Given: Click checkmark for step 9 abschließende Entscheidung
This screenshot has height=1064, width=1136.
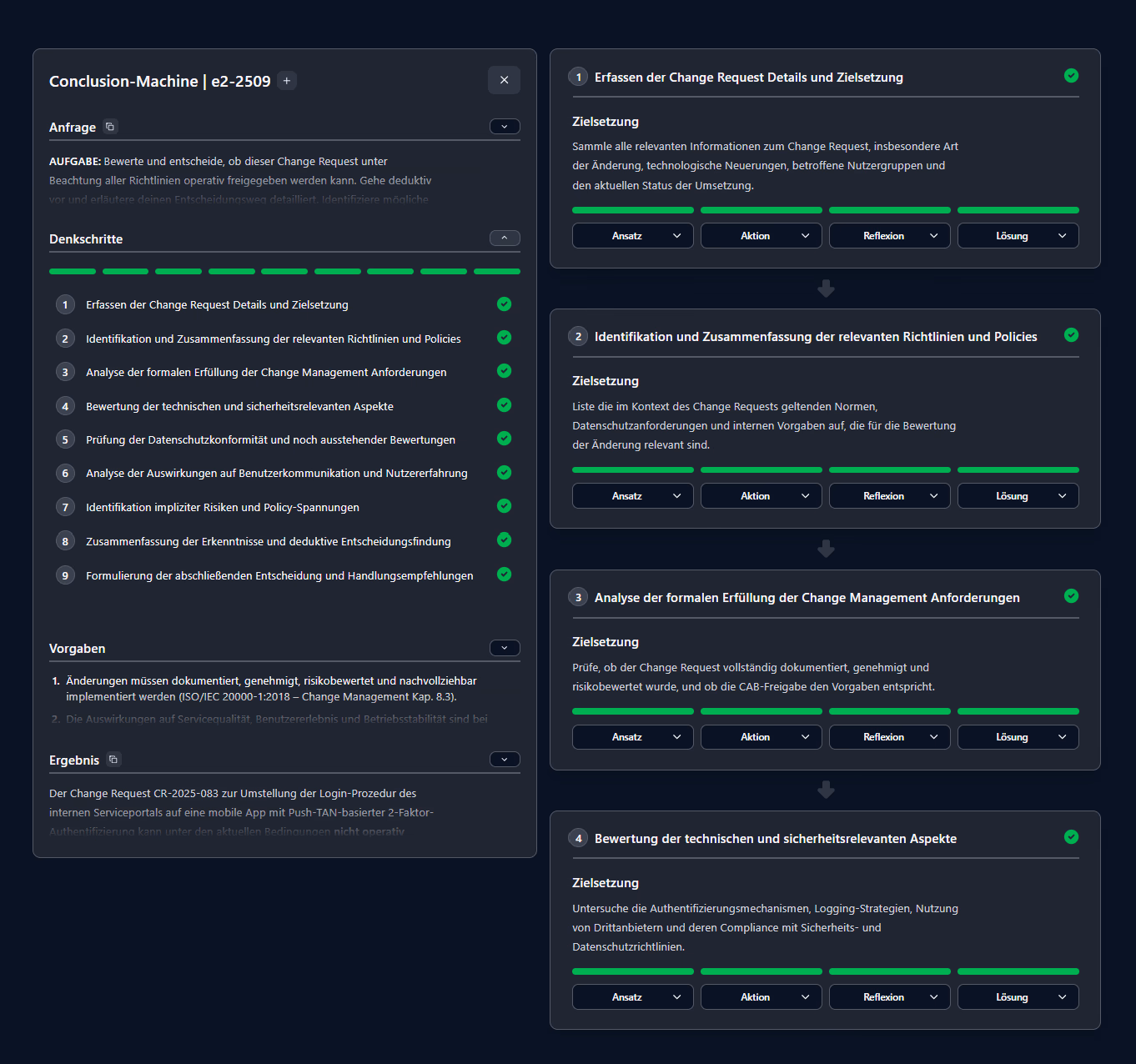Looking at the screenshot, I should pos(504,575).
